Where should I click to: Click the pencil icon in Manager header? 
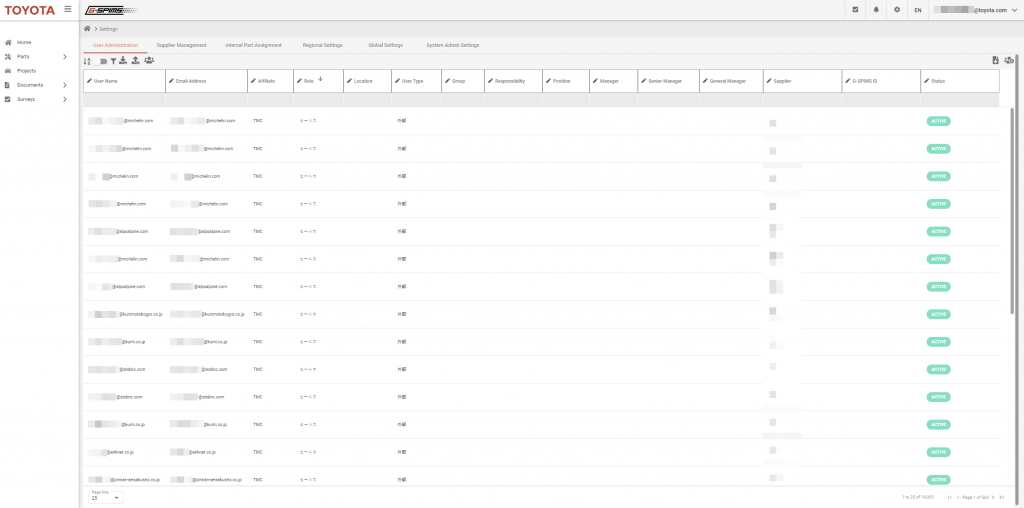[595, 81]
